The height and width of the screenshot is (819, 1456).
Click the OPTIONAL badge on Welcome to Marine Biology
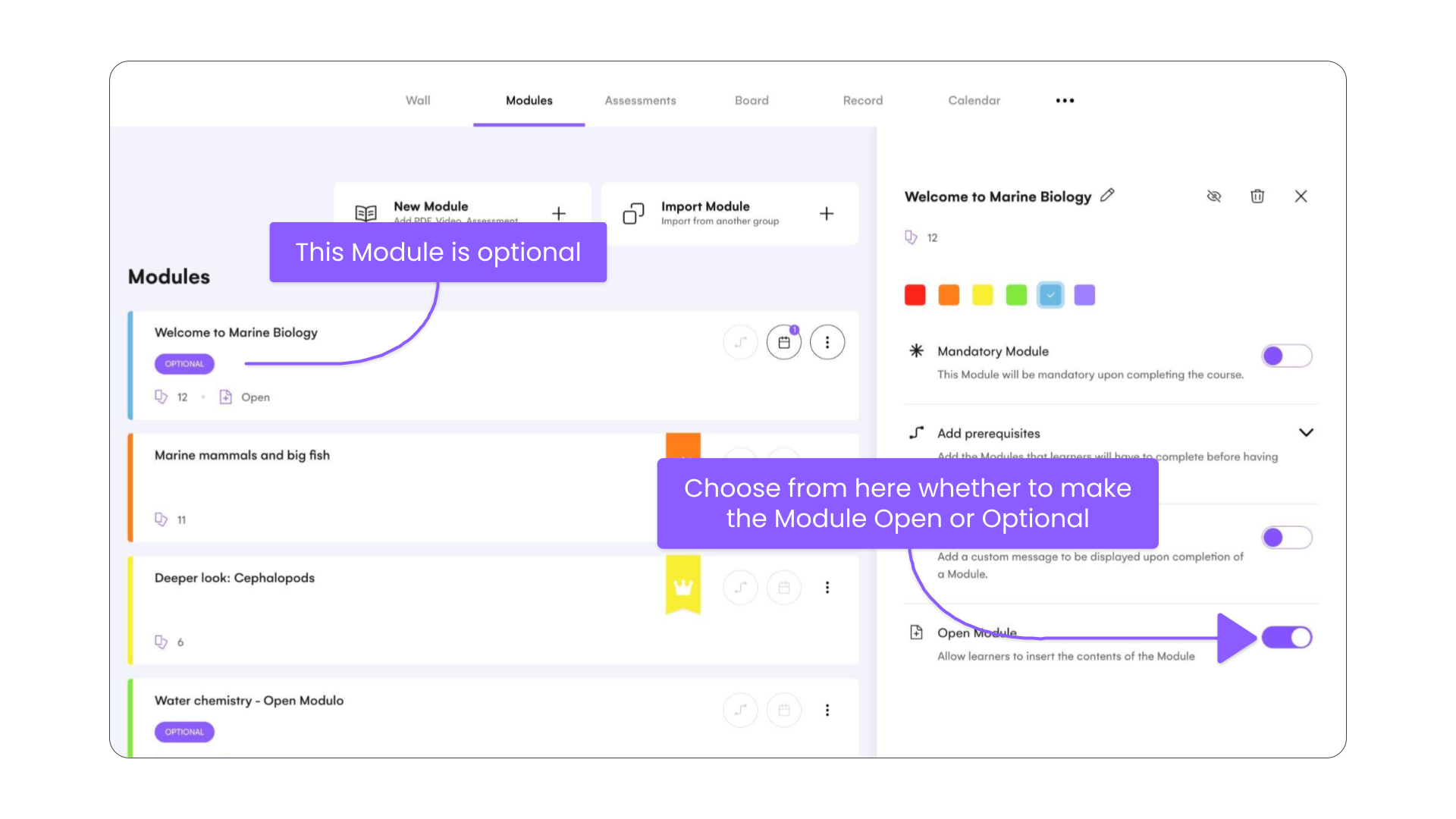pos(184,364)
